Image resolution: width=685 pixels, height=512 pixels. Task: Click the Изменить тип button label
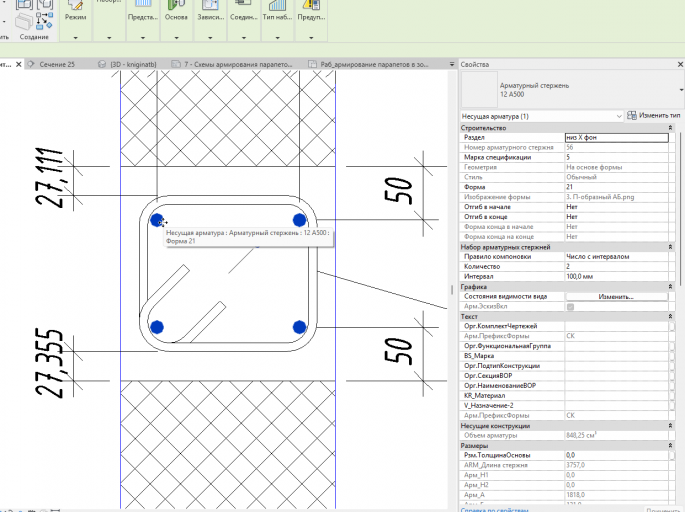pyautogui.click(x=660, y=115)
